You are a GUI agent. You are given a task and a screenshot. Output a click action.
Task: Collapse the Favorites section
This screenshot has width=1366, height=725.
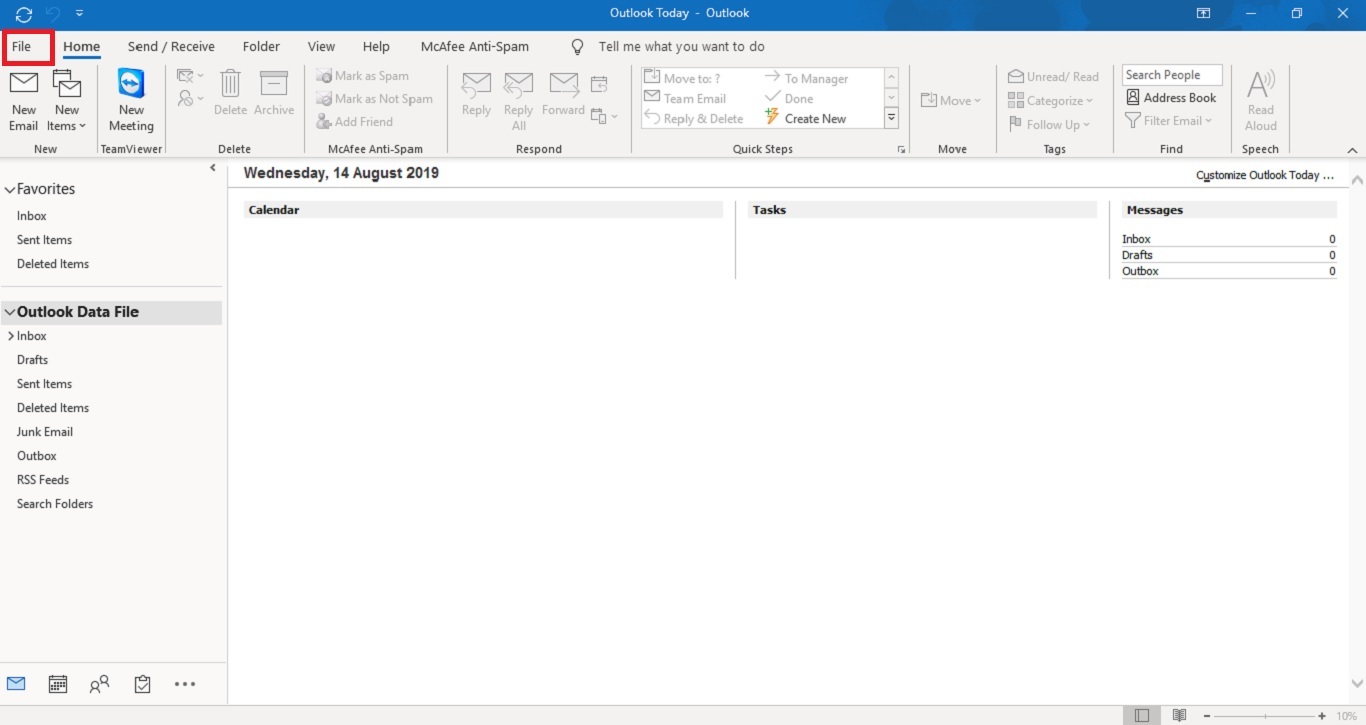pyautogui.click(x=10, y=189)
